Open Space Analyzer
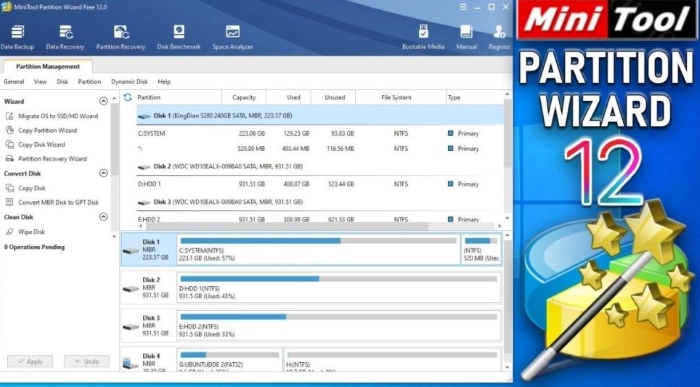Screen dimensions: 700x387 pyautogui.click(x=233, y=37)
